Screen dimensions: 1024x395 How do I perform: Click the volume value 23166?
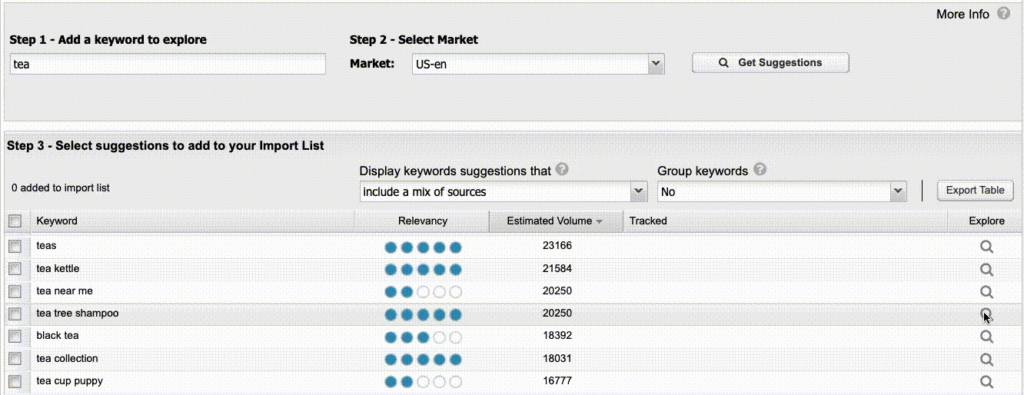[556, 245]
